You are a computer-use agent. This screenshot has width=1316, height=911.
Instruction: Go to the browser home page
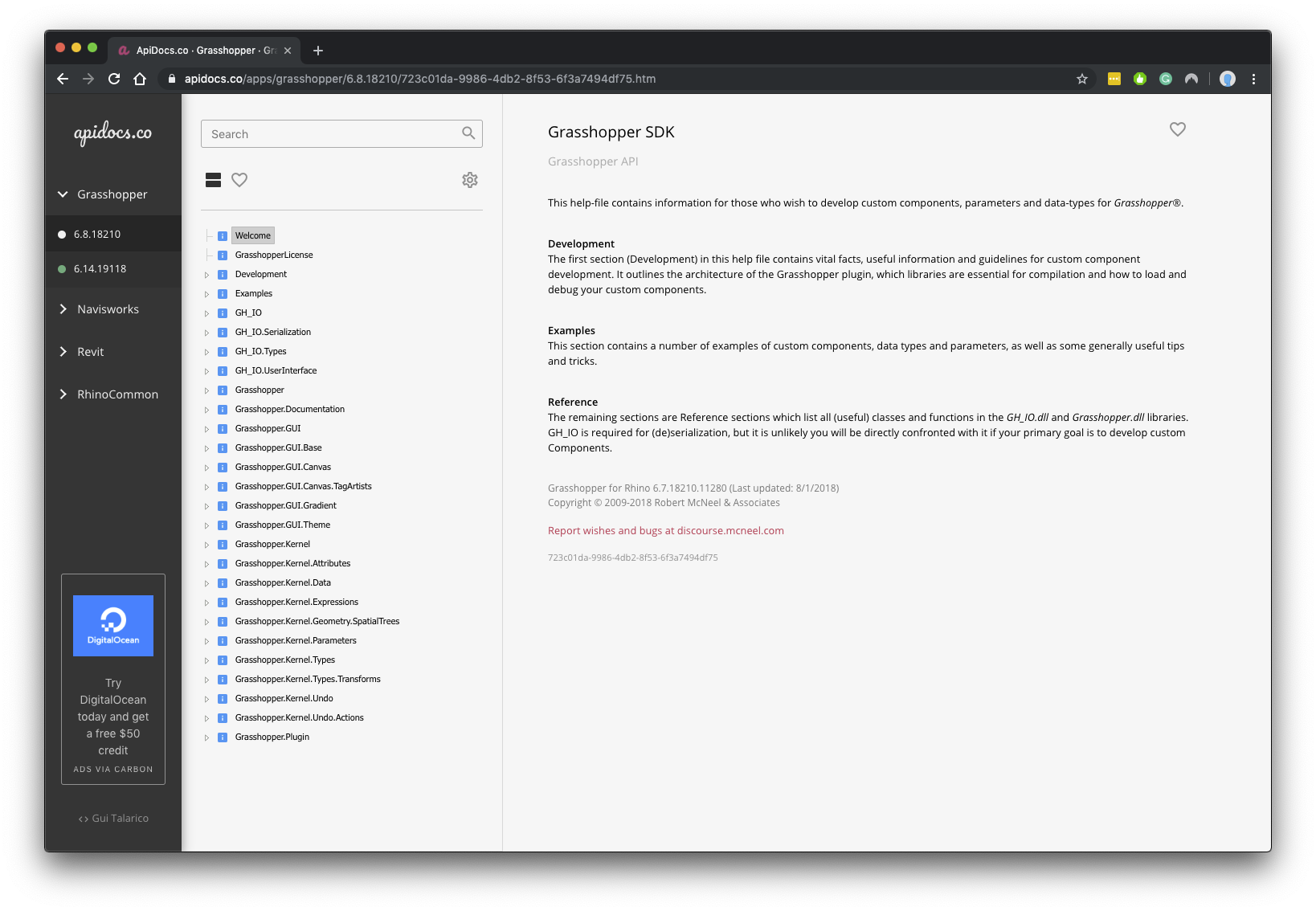(140, 79)
